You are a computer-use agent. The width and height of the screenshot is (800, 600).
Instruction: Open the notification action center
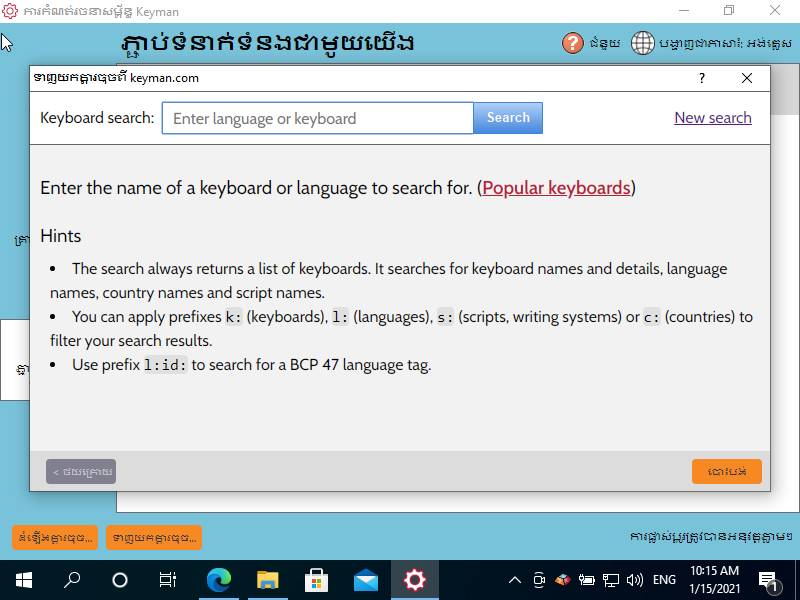[768, 580]
